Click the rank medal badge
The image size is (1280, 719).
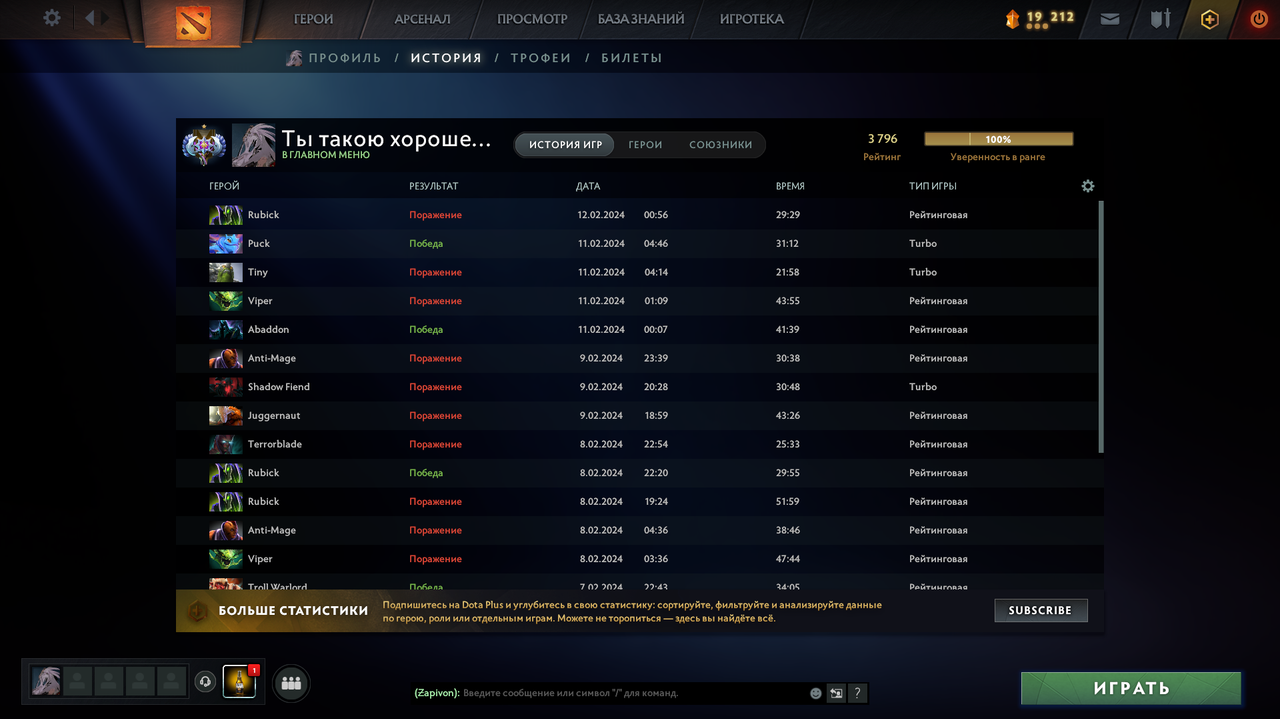point(204,145)
